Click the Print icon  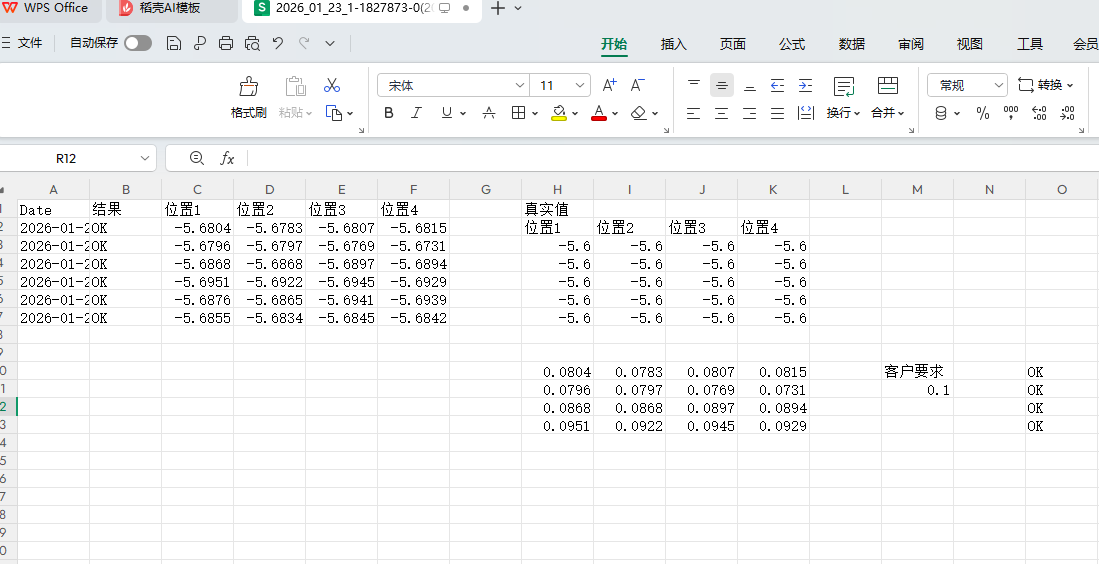click(x=226, y=43)
